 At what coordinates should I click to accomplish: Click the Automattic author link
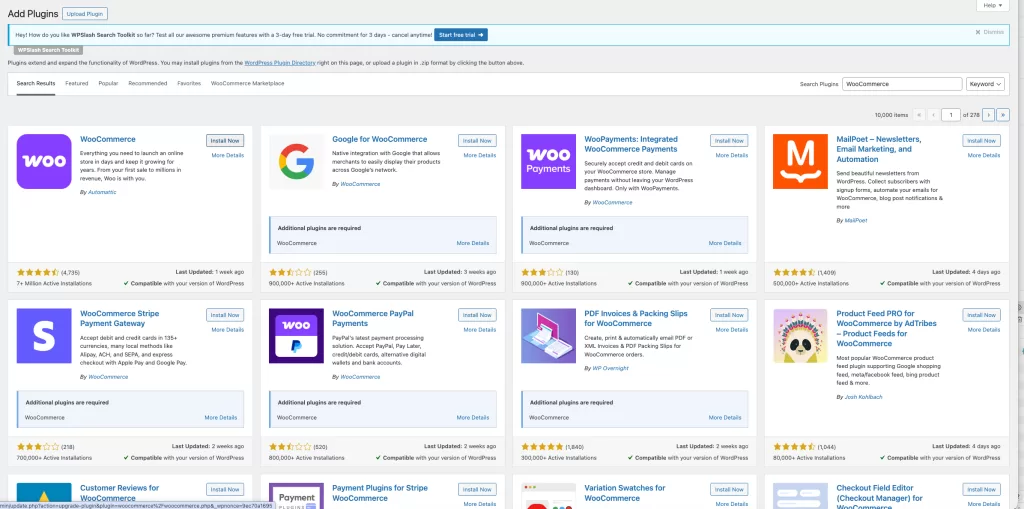point(102,192)
